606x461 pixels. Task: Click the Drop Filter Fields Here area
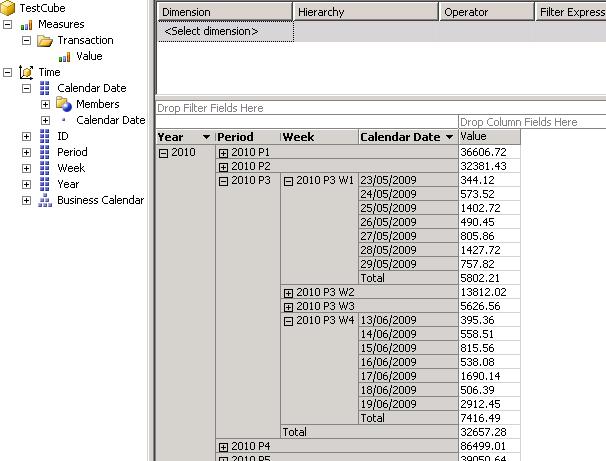pyautogui.click(x=381, y=108)
